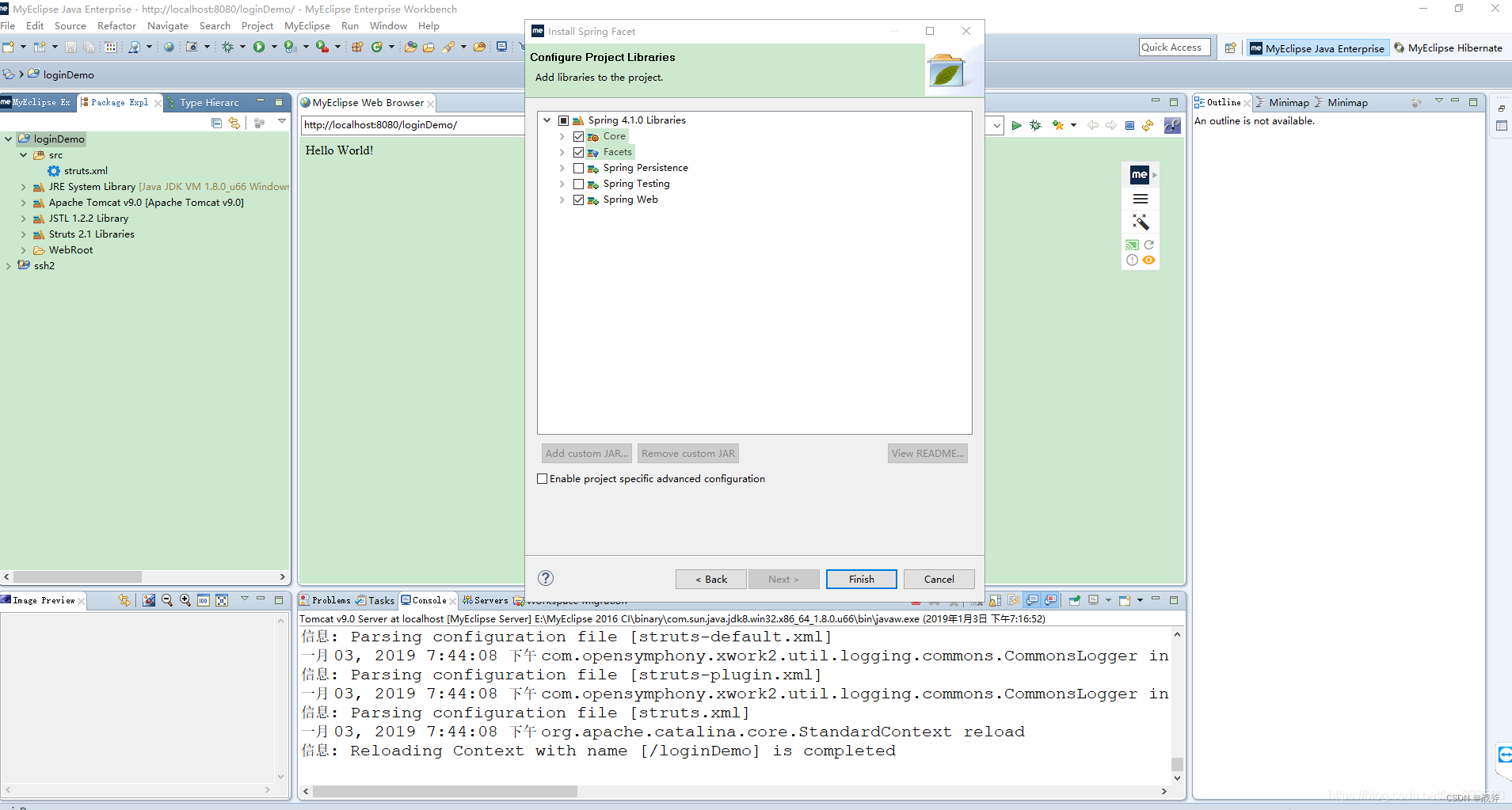Image resolution: width=1512 pixels, height=810 pixels.
Task: Click the Back button in dialog
Action: [711, 579]
